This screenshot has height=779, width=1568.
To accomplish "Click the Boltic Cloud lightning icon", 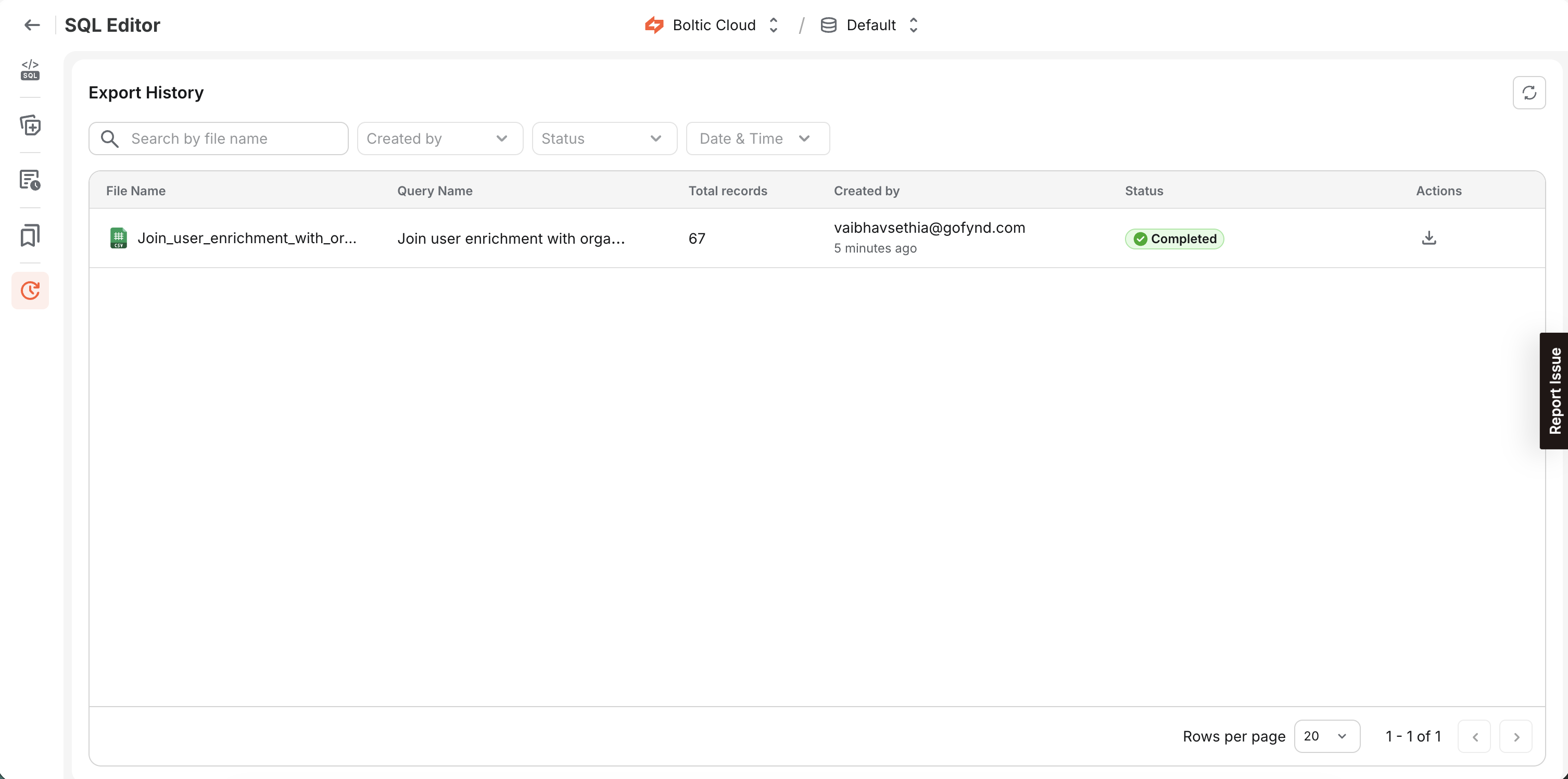I will pos(654,24).
